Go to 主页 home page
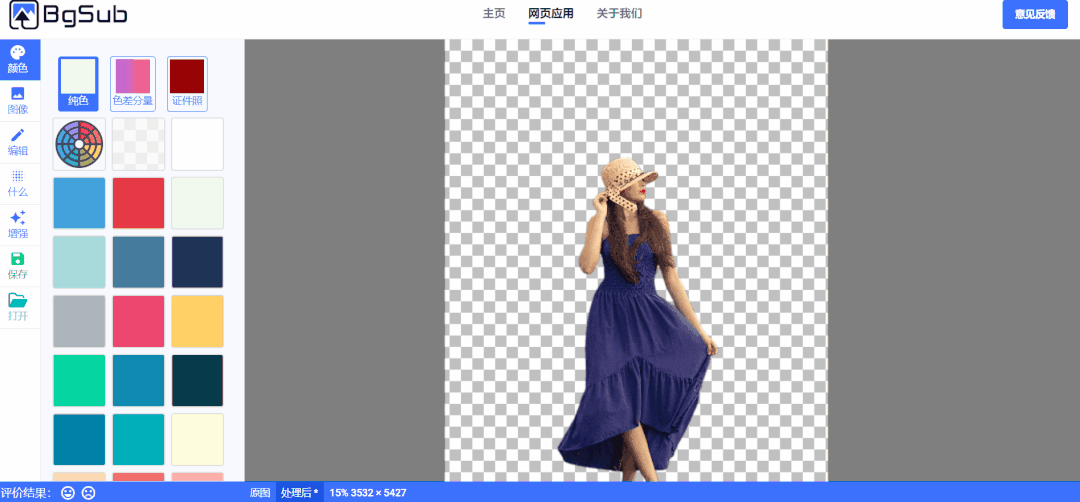Viewport: 1080px width, 502px height. coord(494,14)
